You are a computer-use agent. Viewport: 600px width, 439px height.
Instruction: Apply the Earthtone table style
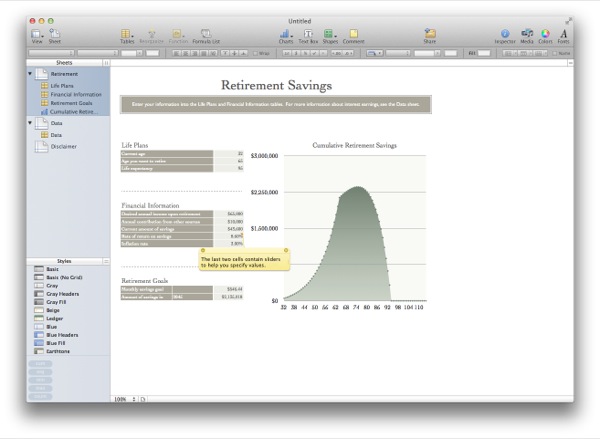pyautogui.click(x=58, y=351)
